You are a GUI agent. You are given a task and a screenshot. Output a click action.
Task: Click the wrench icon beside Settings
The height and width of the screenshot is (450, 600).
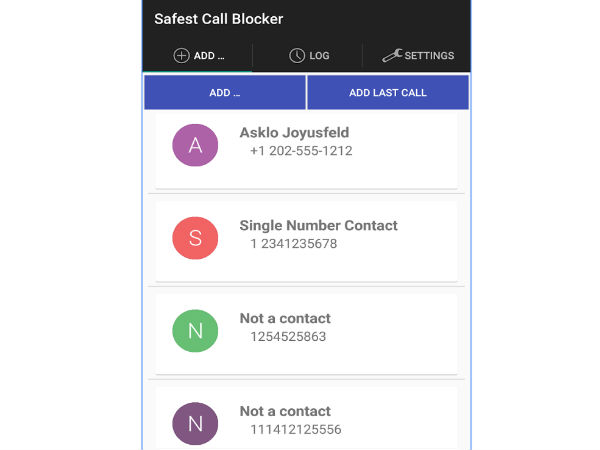point(391,56)
